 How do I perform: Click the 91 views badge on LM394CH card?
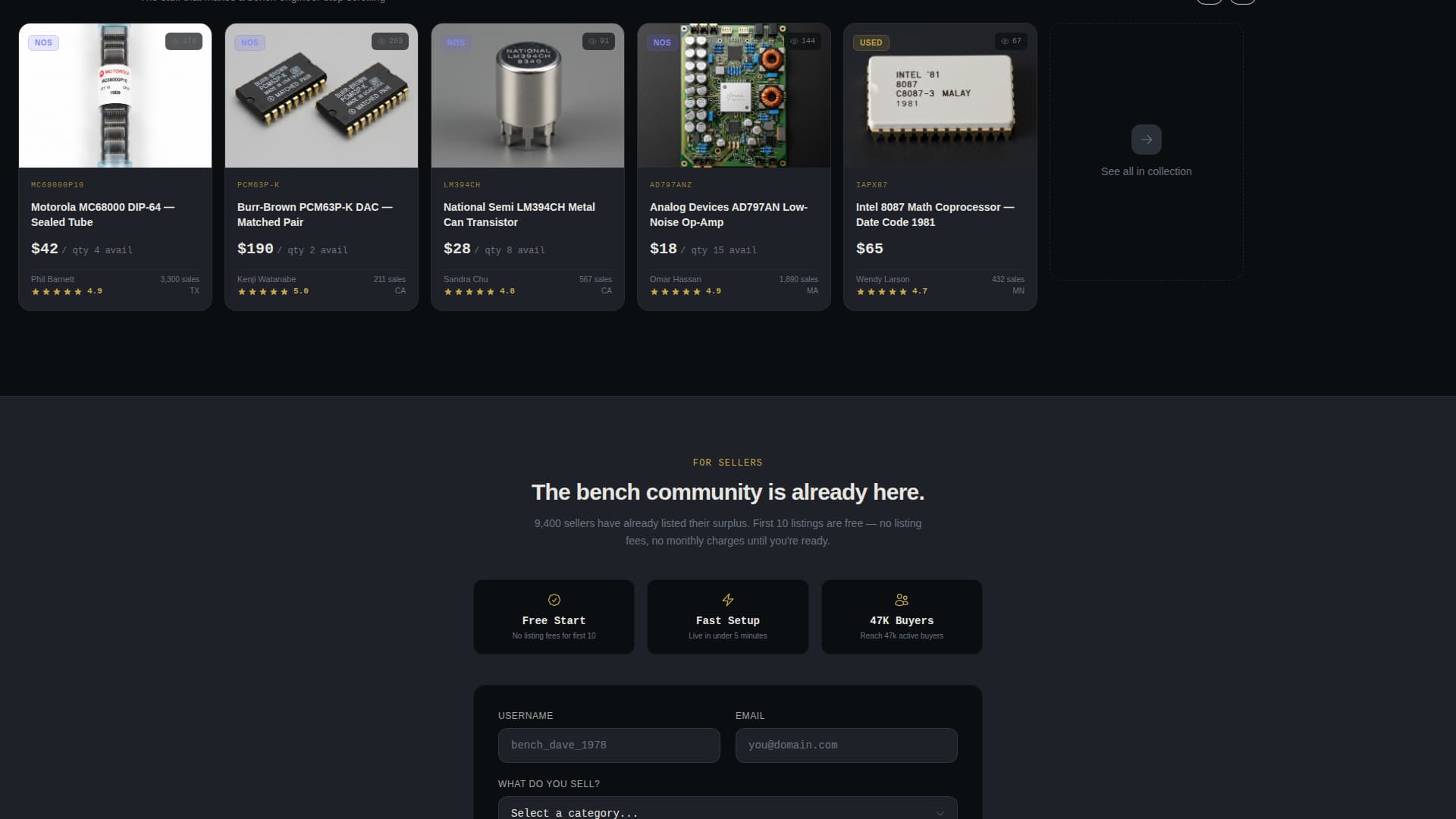pos(598,41)
